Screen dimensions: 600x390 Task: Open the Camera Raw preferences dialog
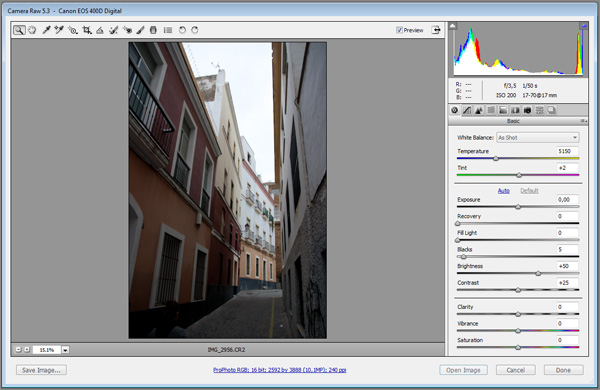point(168,30)
